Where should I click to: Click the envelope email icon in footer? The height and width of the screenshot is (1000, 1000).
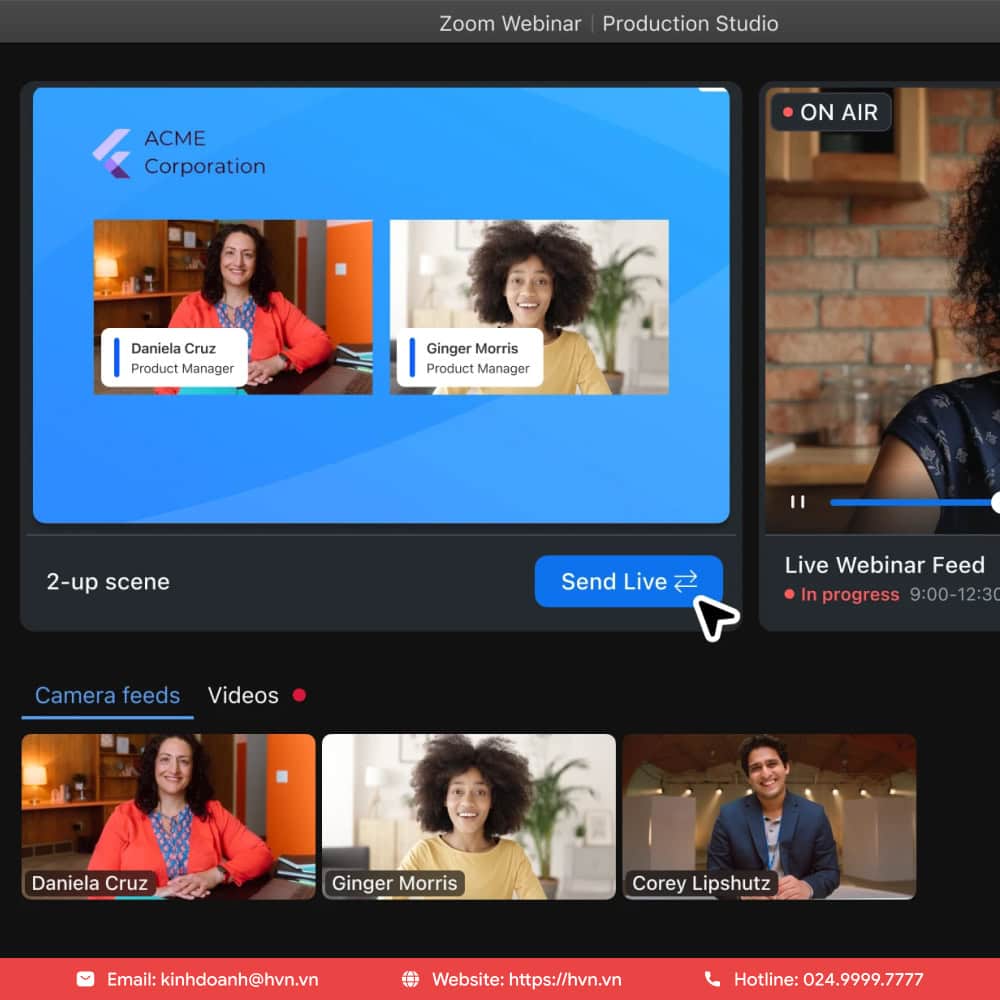(x=85, y=979)
